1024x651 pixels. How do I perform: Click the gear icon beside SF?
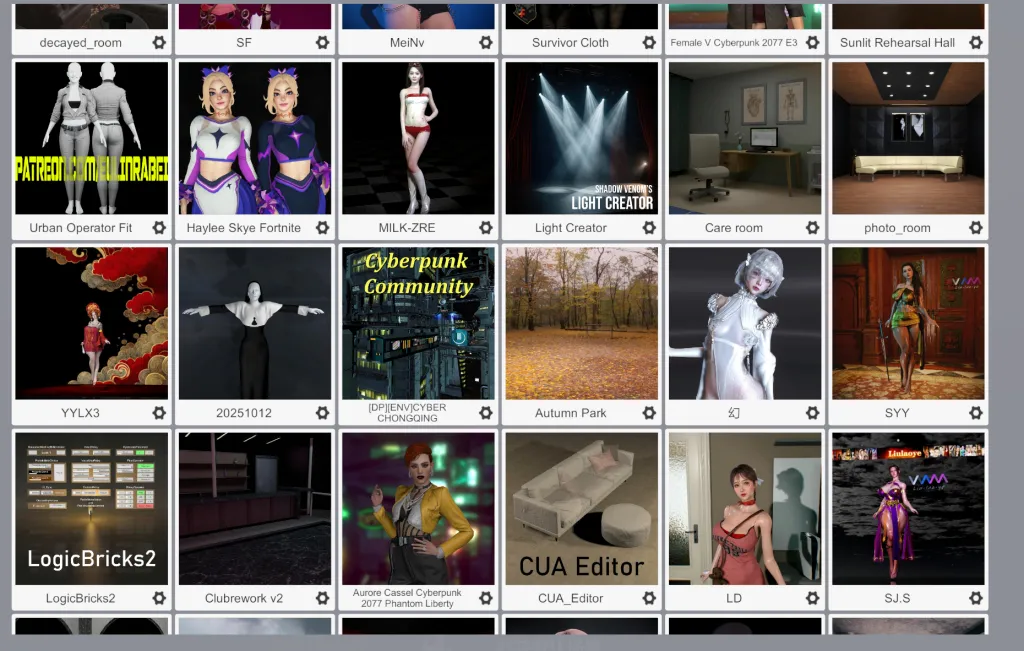pyautogui.click(x=323, y=42)
